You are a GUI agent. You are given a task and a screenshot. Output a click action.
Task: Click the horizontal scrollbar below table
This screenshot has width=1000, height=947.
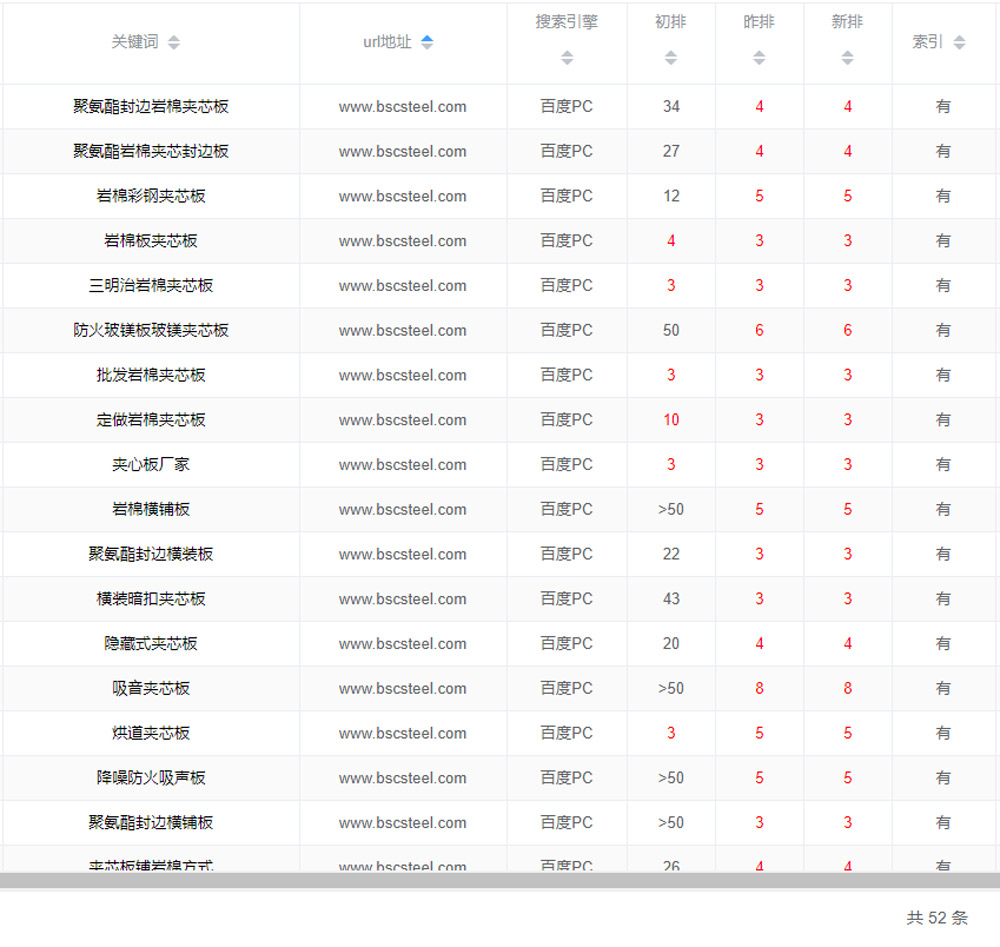(500, 880)
